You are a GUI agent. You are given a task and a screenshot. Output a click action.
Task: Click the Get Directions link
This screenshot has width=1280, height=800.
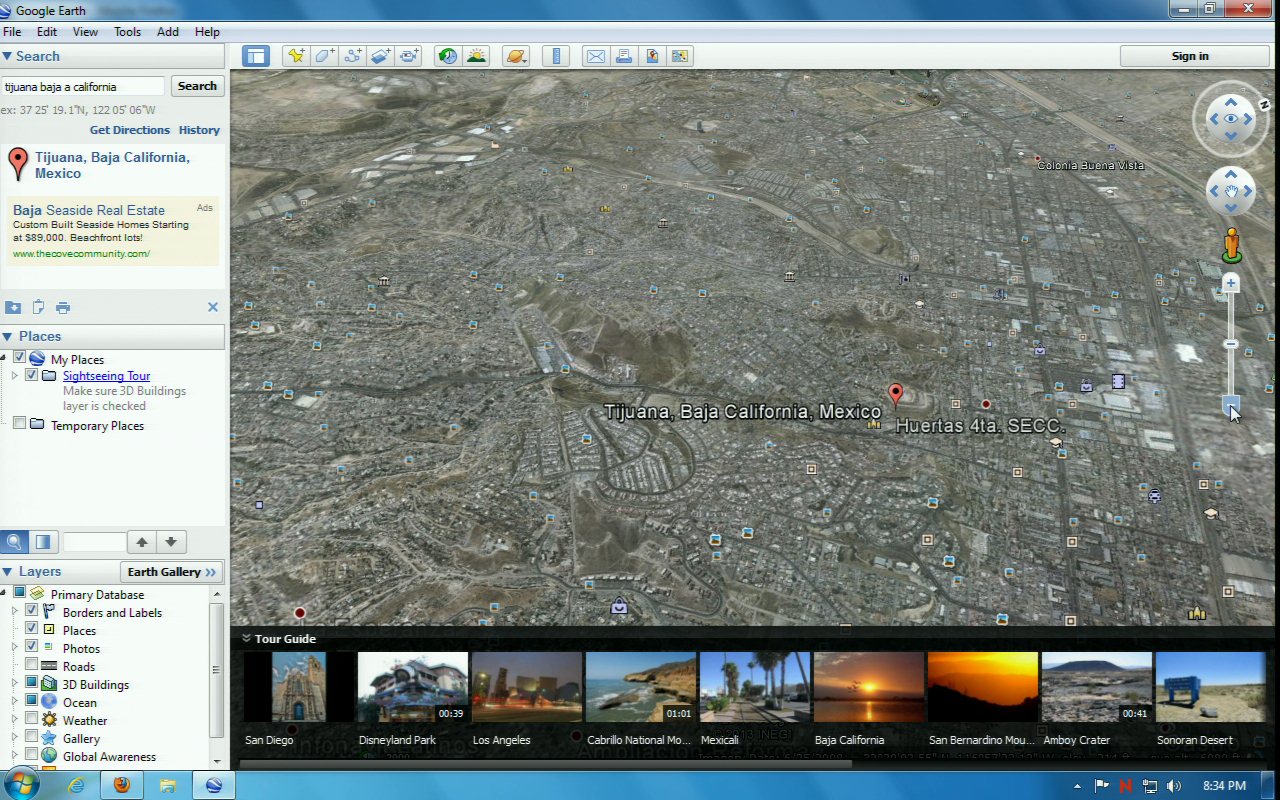(x=129, y=130)
